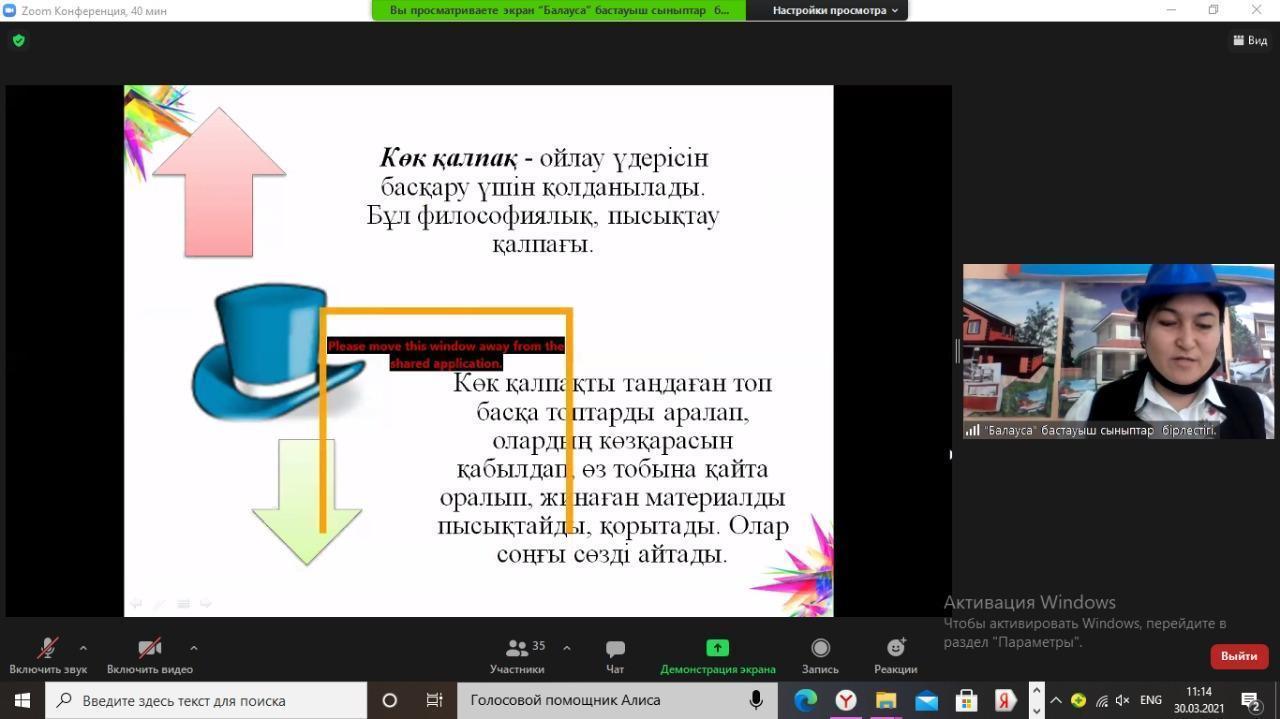Screen dimensions: 1280x719
Task: Select the Балауса participant video thumbnail
Action: point(1118,351)
